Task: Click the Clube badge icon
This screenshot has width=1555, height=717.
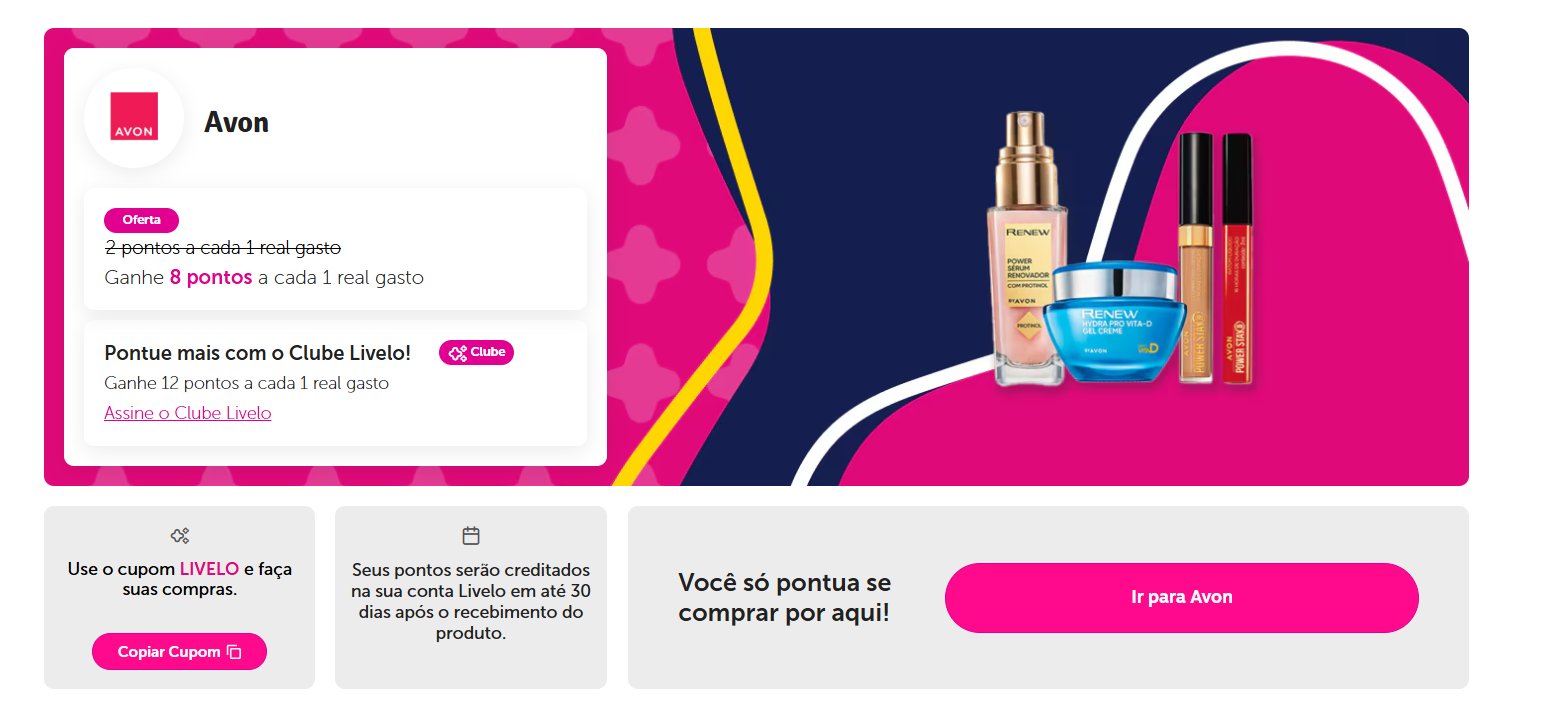Action: coord(476,352)
